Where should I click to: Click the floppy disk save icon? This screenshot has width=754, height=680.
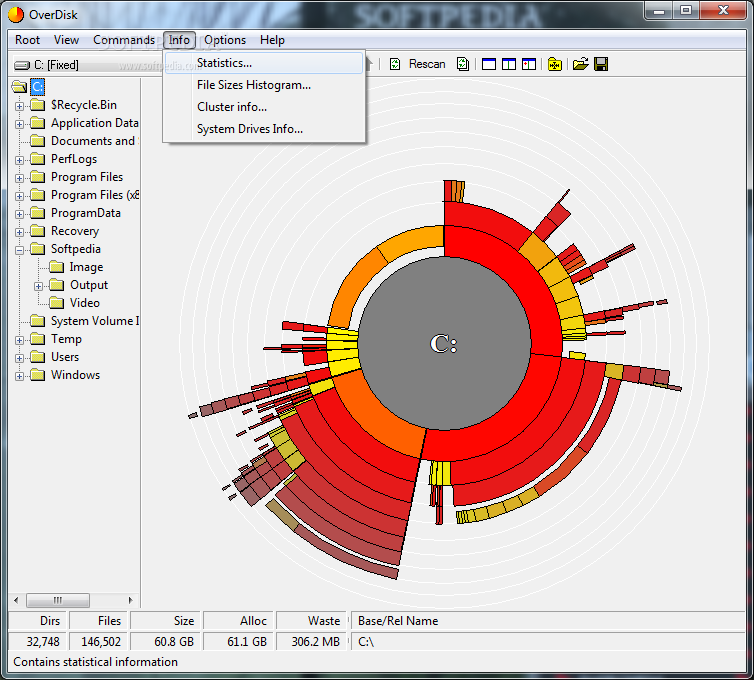601,64
